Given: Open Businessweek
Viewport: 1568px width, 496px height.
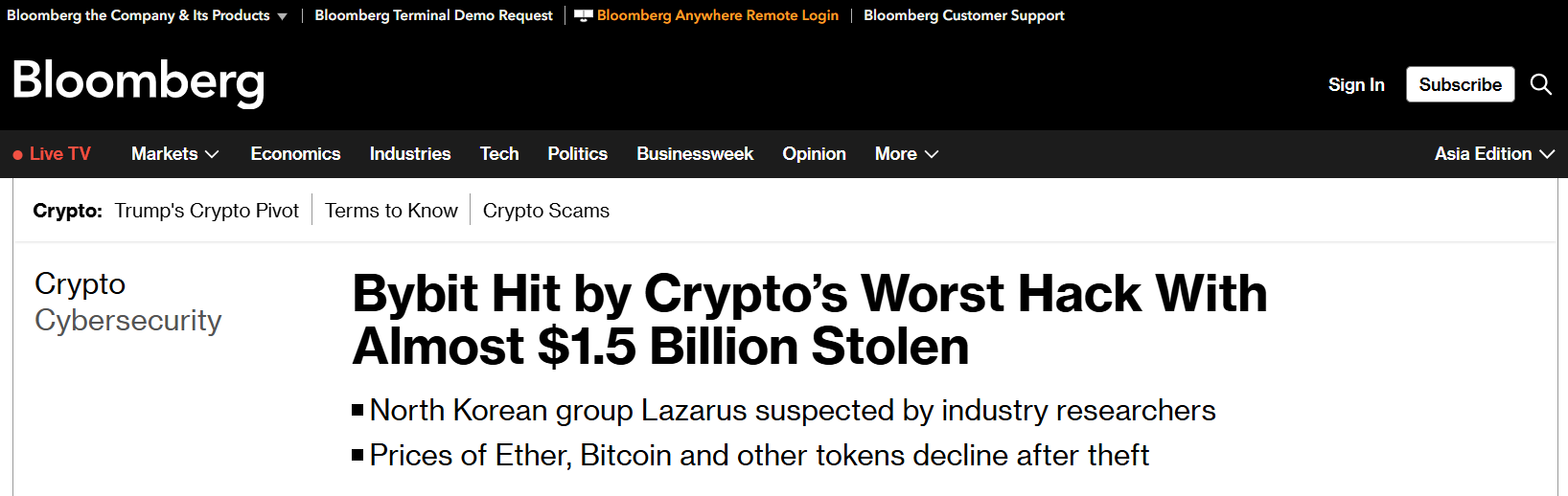Looking at the screenshot, I should tap(695, 154).
